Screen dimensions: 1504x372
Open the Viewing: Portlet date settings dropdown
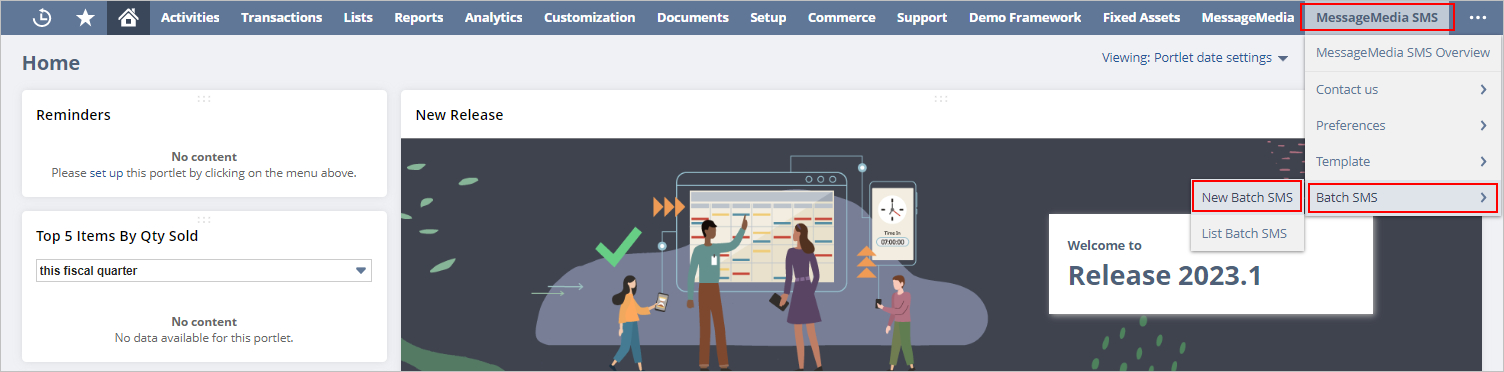tap(1194, 58)
